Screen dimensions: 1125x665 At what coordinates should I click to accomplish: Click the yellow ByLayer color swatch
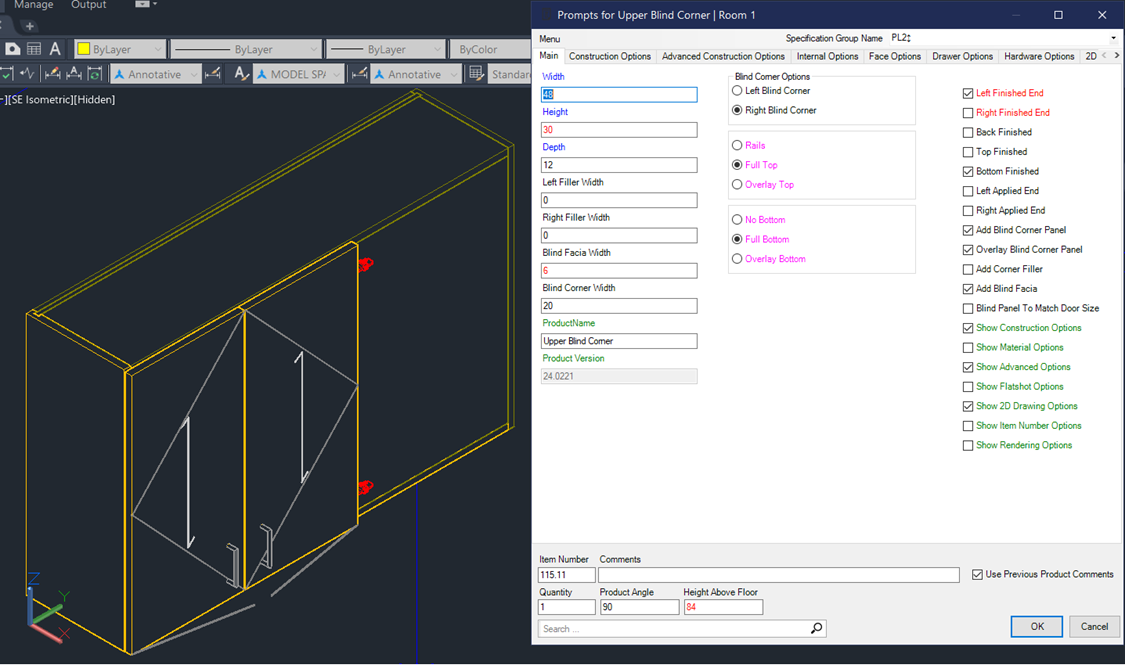tap(83, 49)
